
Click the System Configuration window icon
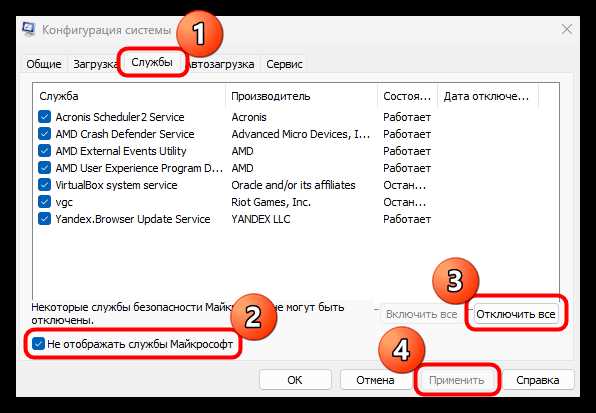tap(29, 29)
